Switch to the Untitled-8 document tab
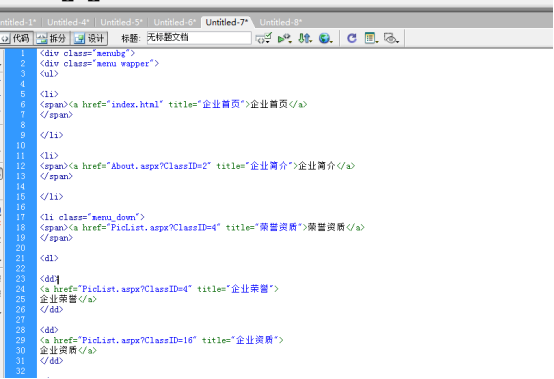Screen dimensions: 554x379 click(281, 22)
